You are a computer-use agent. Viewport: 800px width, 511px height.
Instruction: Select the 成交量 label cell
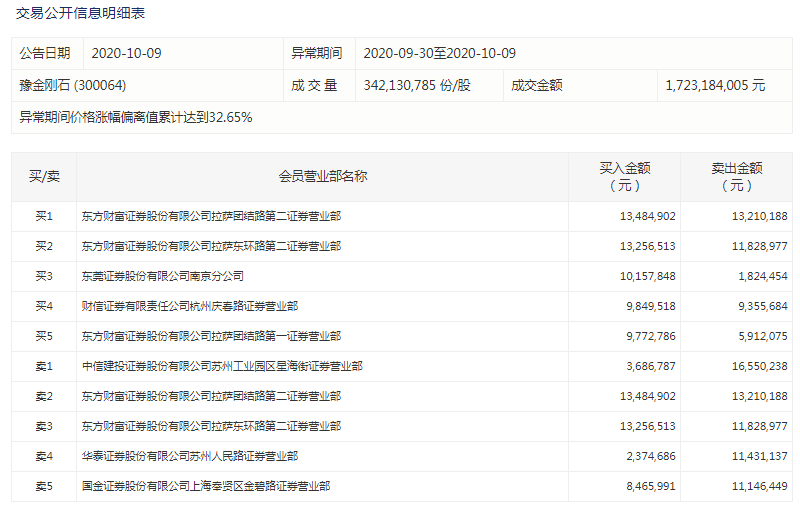[319, 85]
